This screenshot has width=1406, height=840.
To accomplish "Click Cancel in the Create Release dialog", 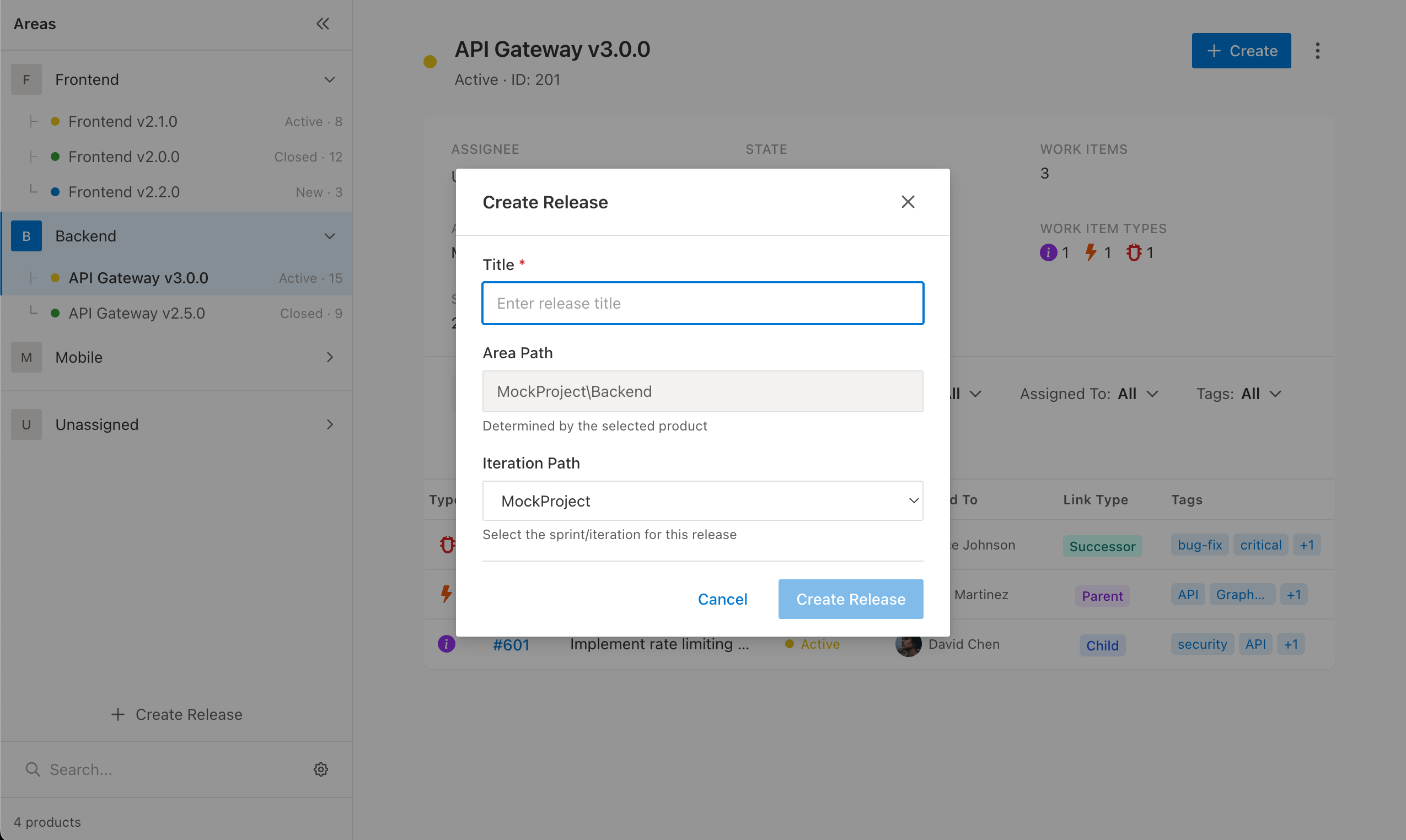I will click(x=722, y=599).
